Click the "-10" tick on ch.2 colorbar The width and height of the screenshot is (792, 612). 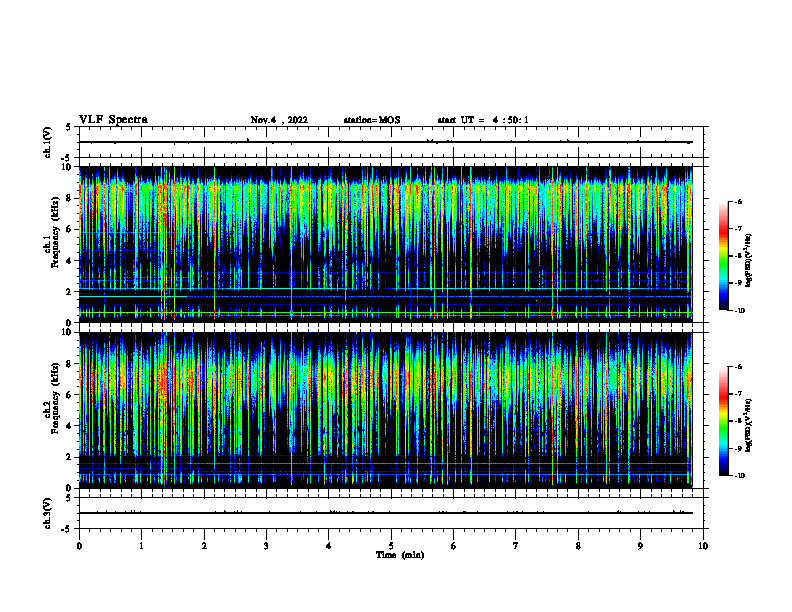click(x=739, y=476)
